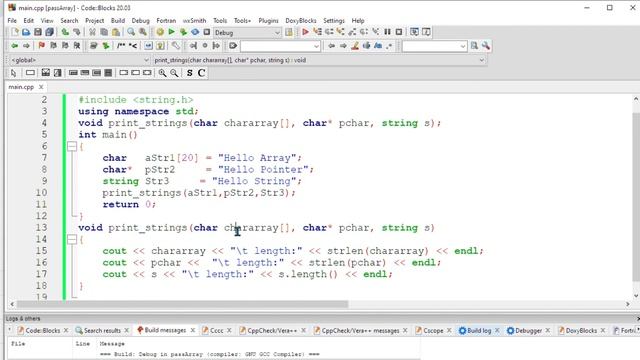Open the DoxyBlocks menu

point(301,20)
